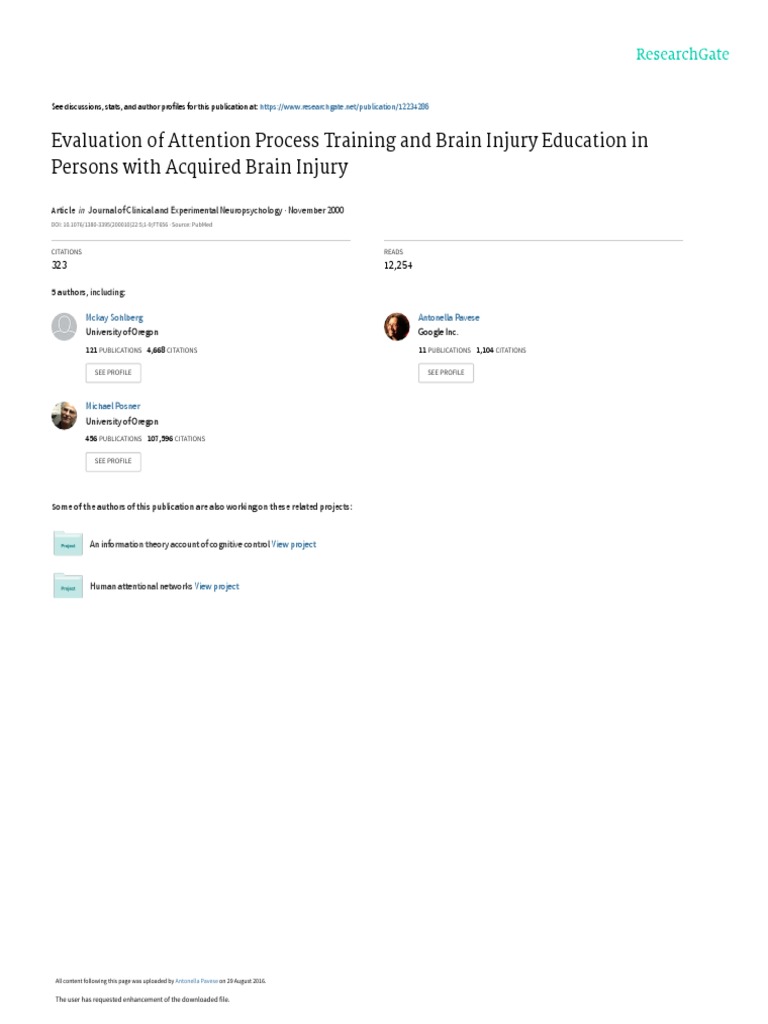This screenshot has width=768, height=1024.
Task: Click project icon for information theory account
Action: pyautogui.click(x=68, y=544)
